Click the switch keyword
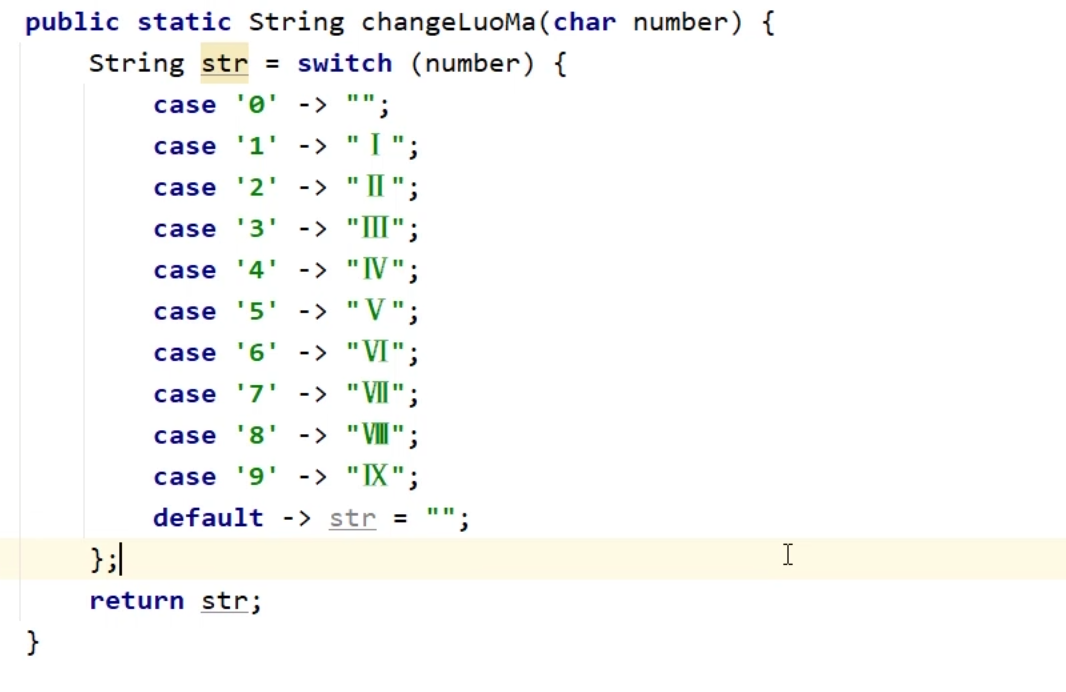 coord(344,64)
